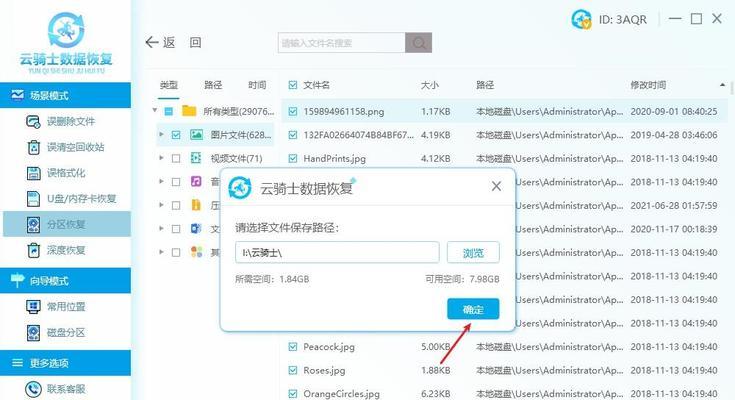Switch to the 类型 tab

pyautogui.click(x=169, y=85)
